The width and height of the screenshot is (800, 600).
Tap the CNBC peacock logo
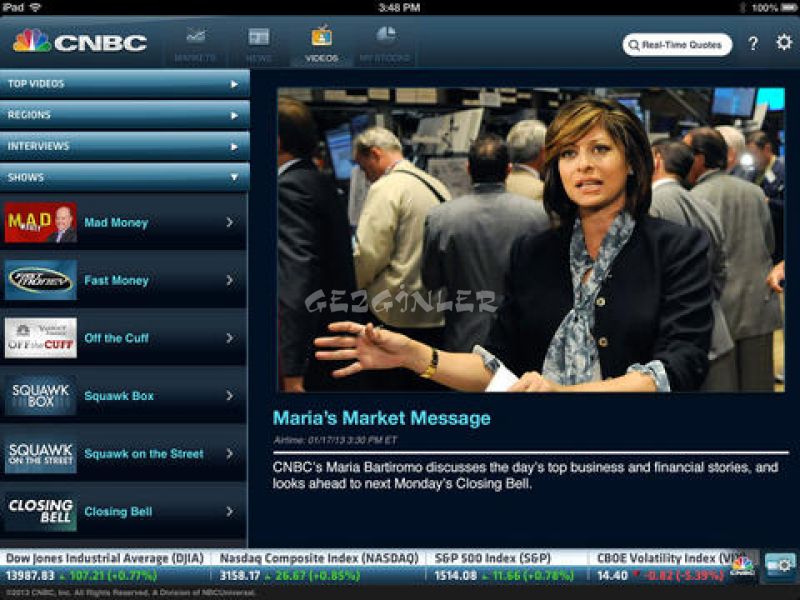(80, 42)
